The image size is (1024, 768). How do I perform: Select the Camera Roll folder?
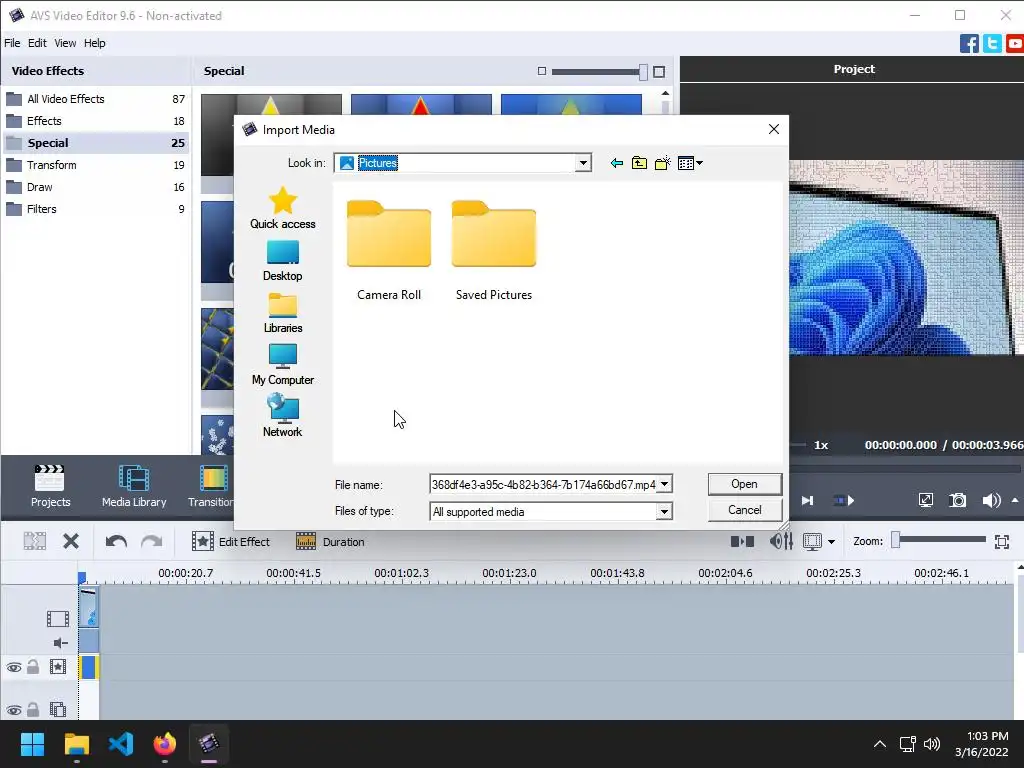(x=389, y=251)
